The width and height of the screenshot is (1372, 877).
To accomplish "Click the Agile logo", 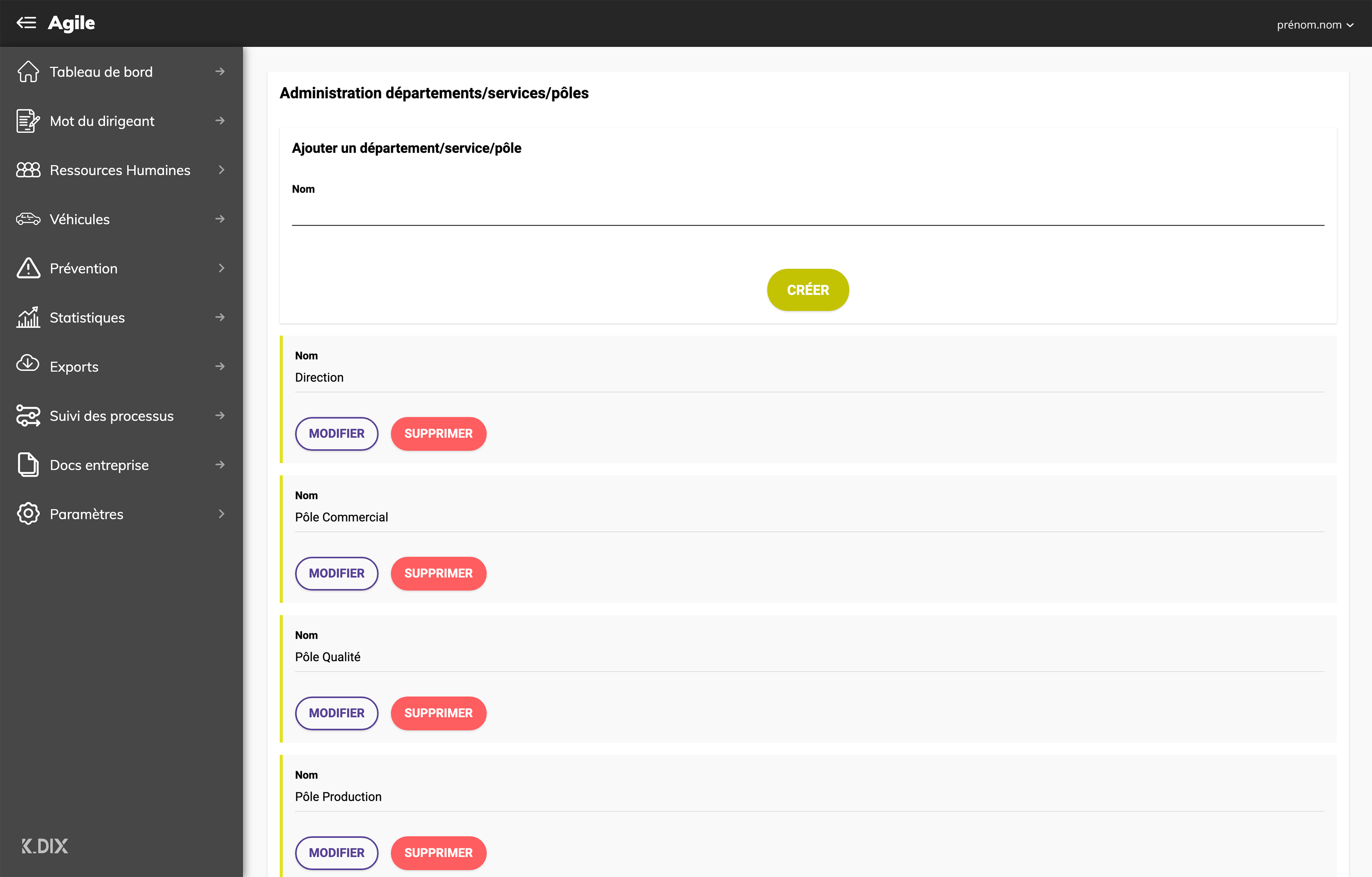I will (71, 23).
